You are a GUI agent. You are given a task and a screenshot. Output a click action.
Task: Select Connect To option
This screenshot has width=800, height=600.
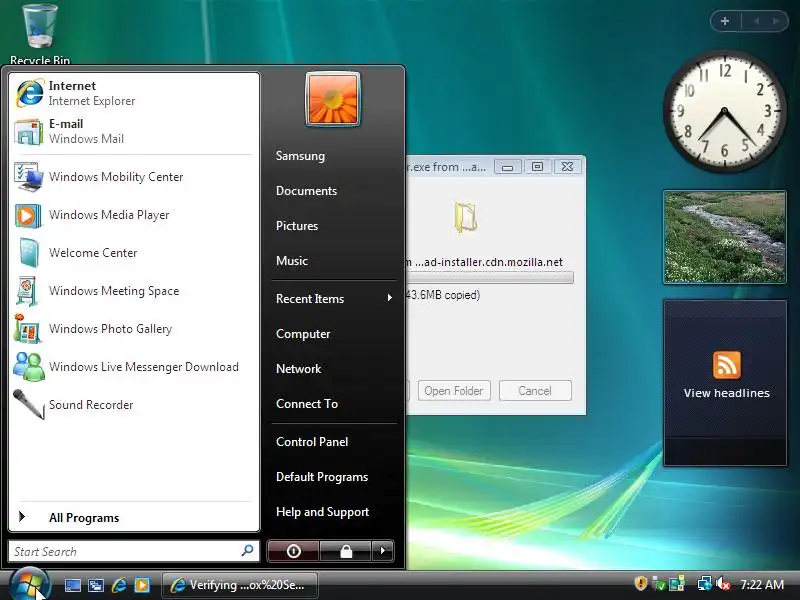click(334, 404)
